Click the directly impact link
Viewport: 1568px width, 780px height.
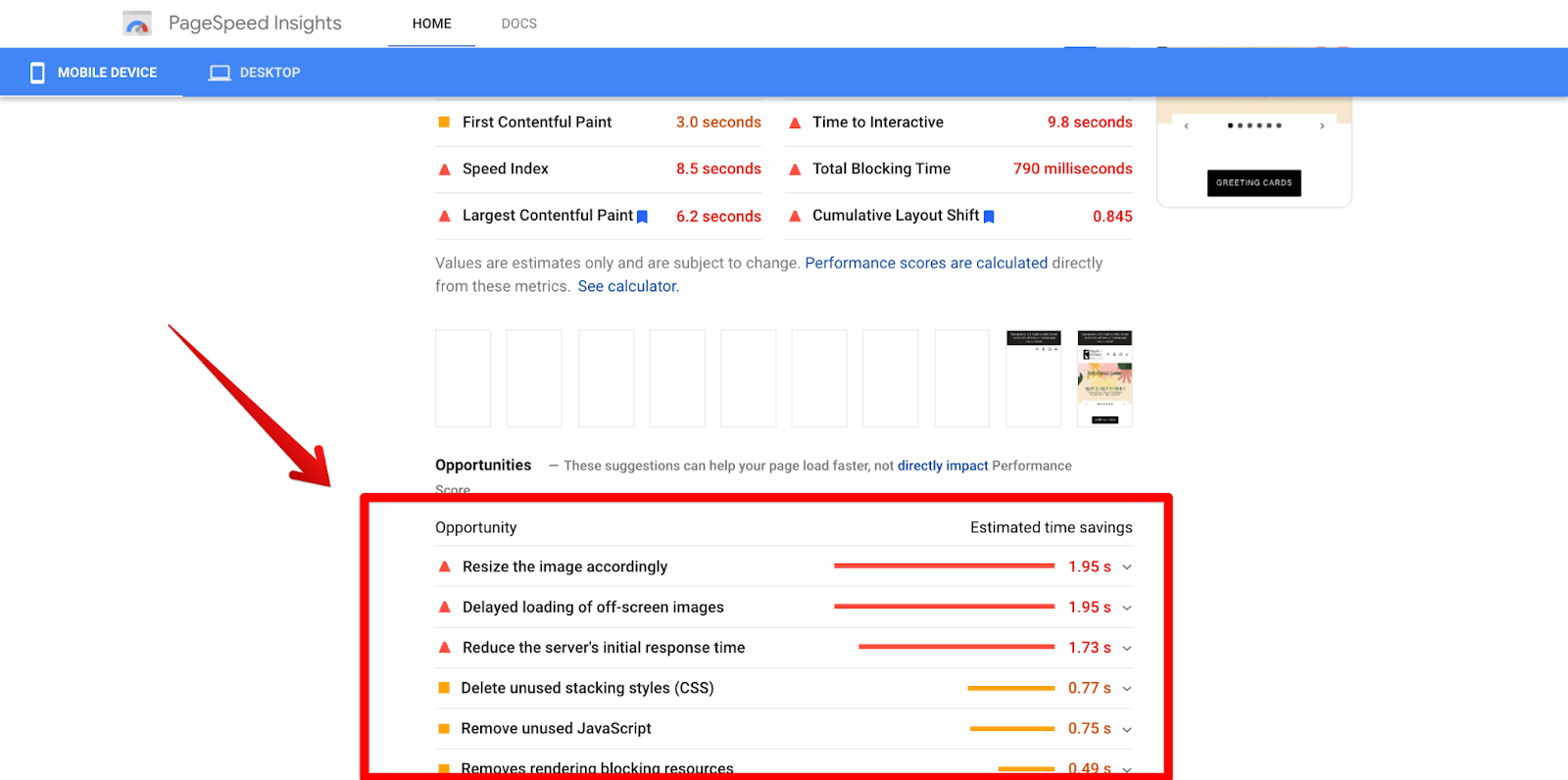pos(943,465)
